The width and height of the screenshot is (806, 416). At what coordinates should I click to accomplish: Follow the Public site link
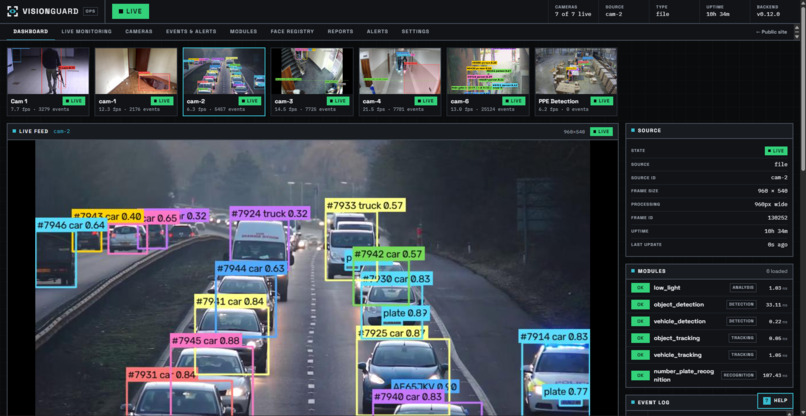[x=771, y=32]
